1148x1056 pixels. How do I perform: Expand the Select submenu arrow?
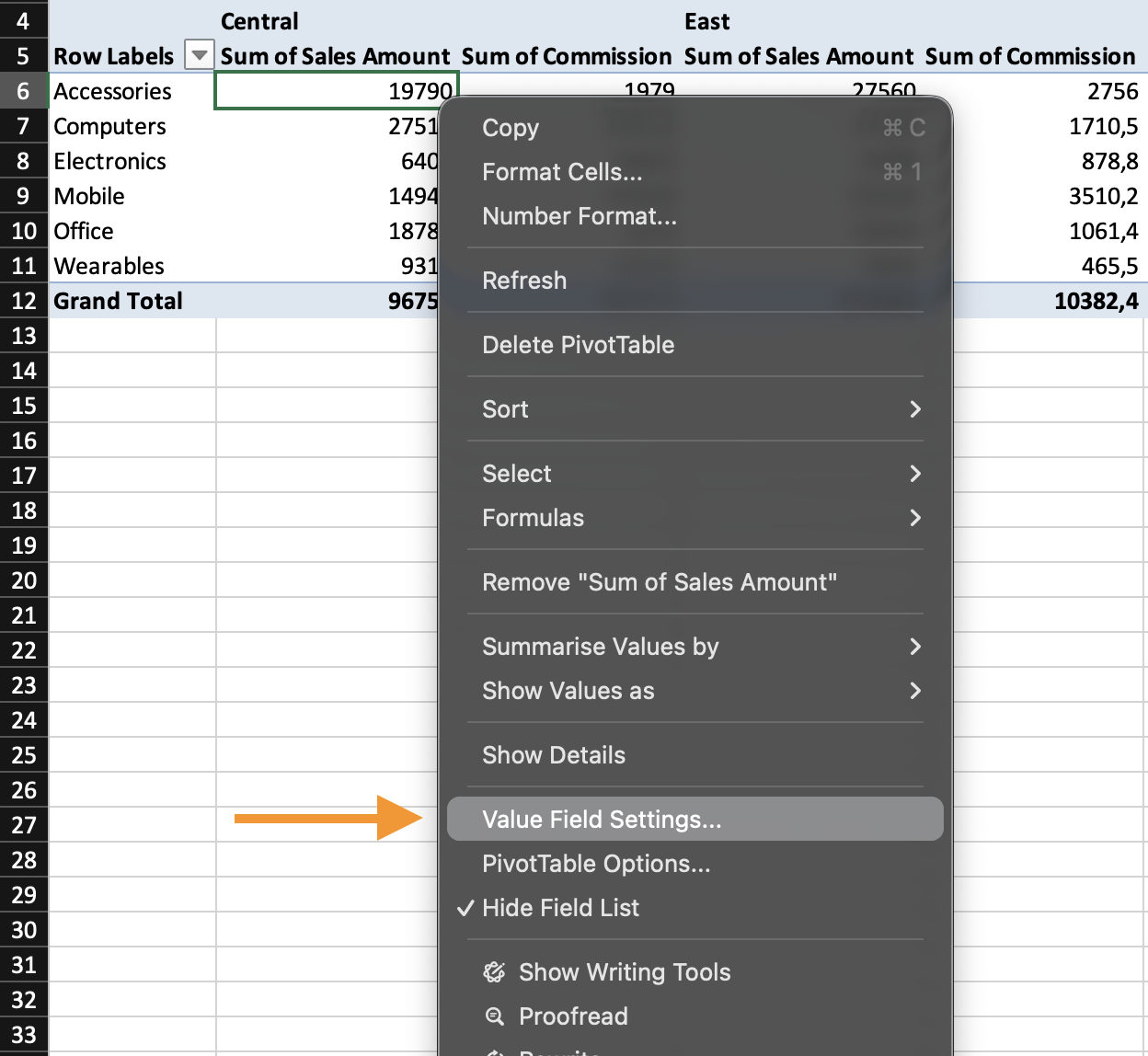(x=914, y=474)
